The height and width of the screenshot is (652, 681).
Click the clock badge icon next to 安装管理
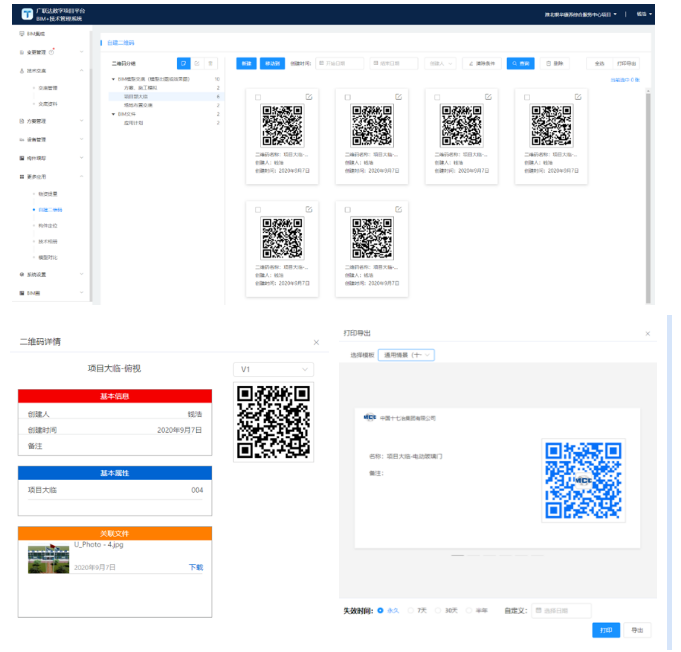click(52, 52)
